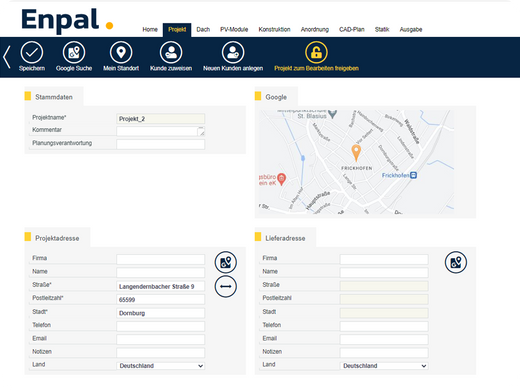Open the Projektadresse Land dropdown
Screen dimensions: 520x390
pyautogui.click(x=161, y=366)
